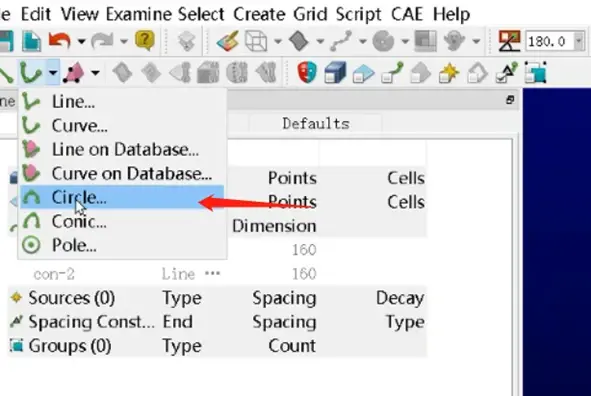The height and width of the screenshot is (396, 591).
Task: Click the dotted curve line-style icon
Action: pyautogui.click(x=341, y=41)
